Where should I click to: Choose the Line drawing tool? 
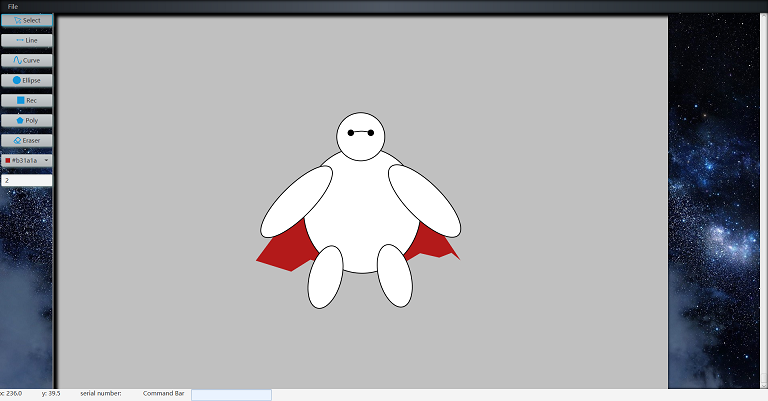tap(26, 41)
